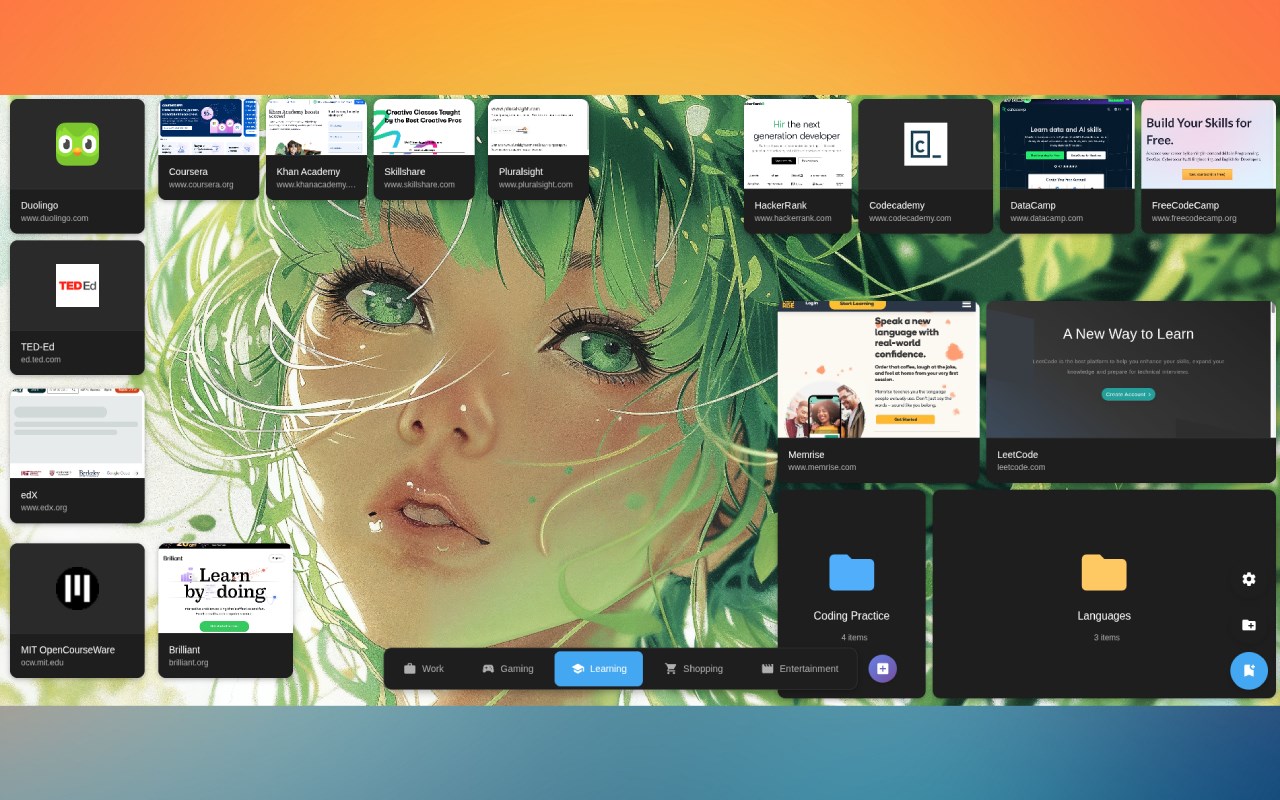The width and height of the screenshot is (1280, 800).
Task: Click the www.skillshare.com address text
Action: (x=420, y=184)
